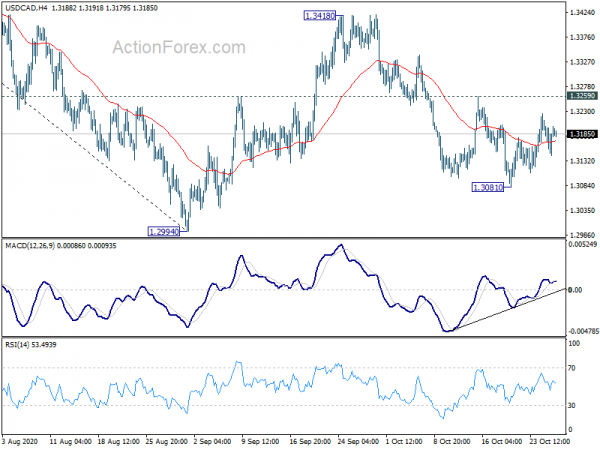This screenshot has width=600, height=450.
Task: Click the 24 Sep 04:00 date label
Action: [358, 441]
